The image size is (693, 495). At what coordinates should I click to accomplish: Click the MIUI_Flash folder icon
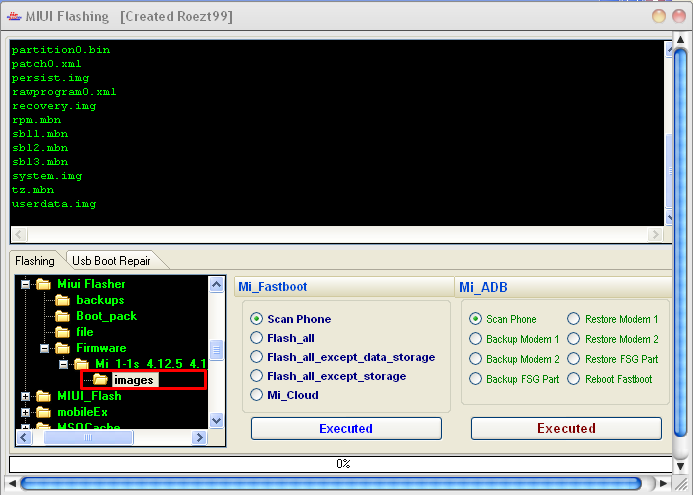point(43,396)
